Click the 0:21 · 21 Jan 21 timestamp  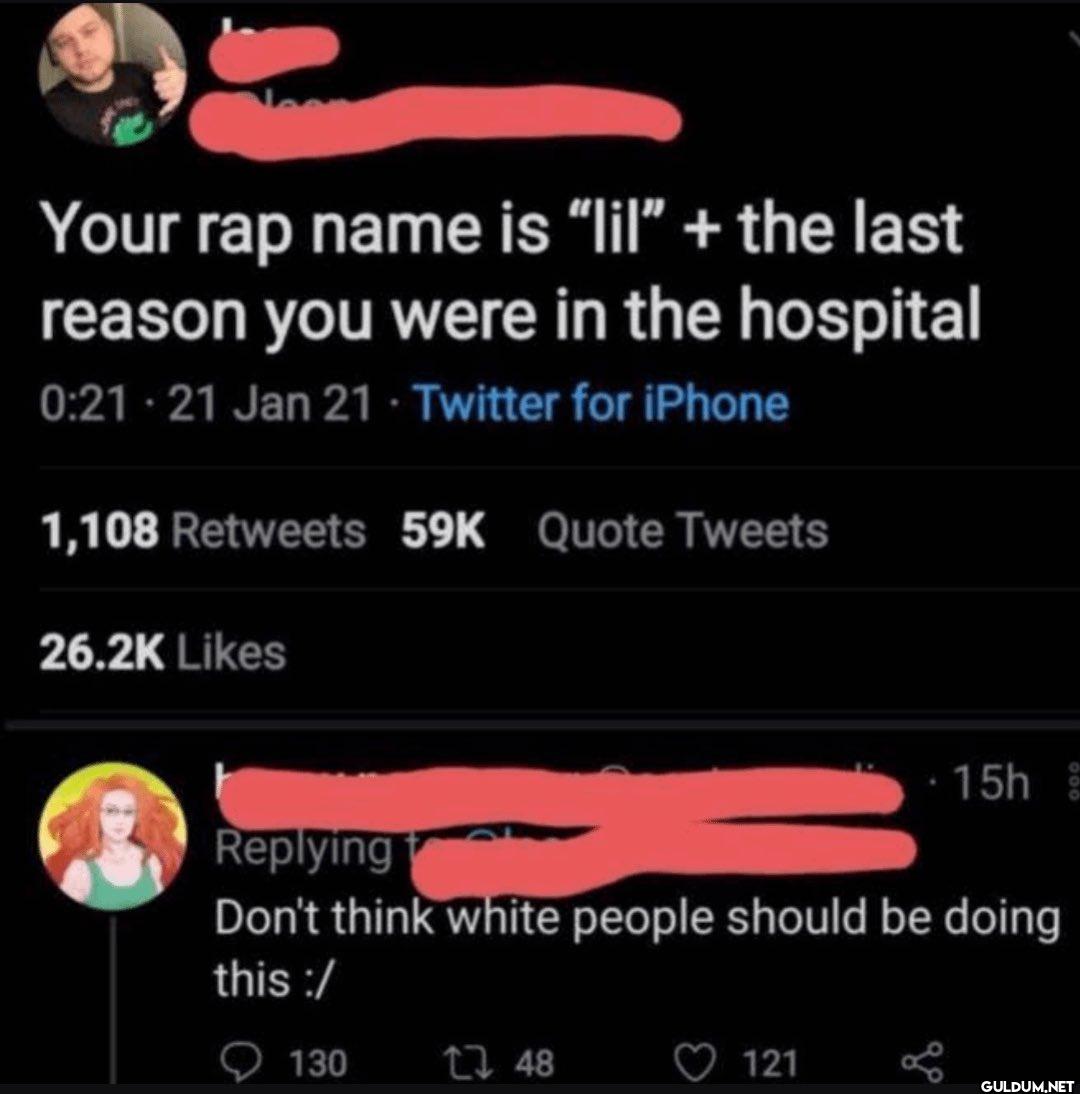point(204,405)
